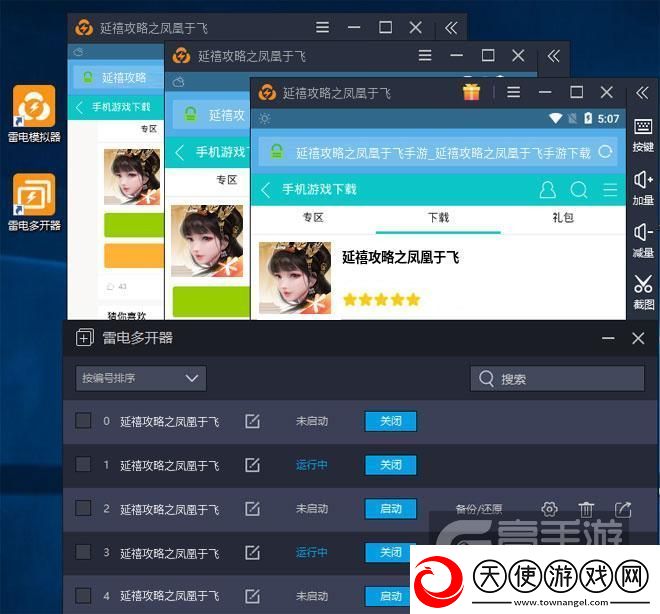Screen dimensions: 660x614
Task: Click the green button in rearmost emulator window
Action: click(134, 225)
